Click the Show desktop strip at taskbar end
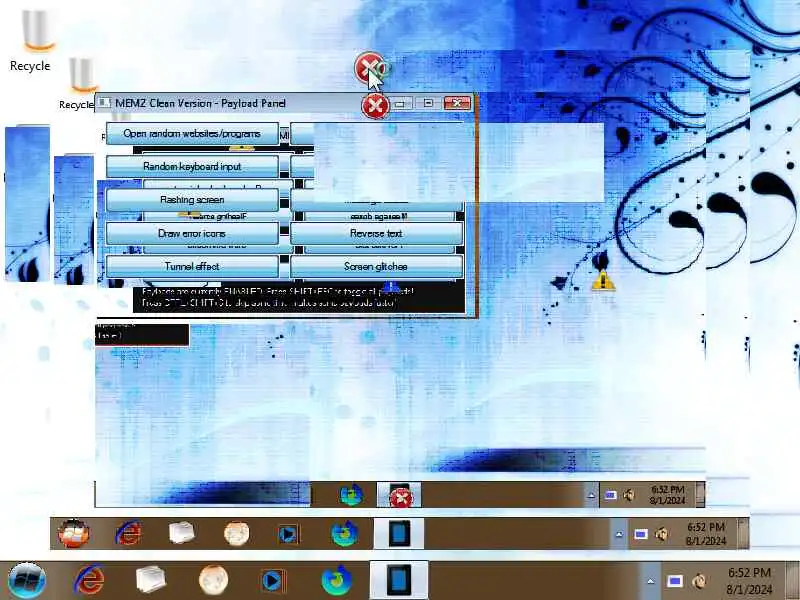 pos(794,581)
